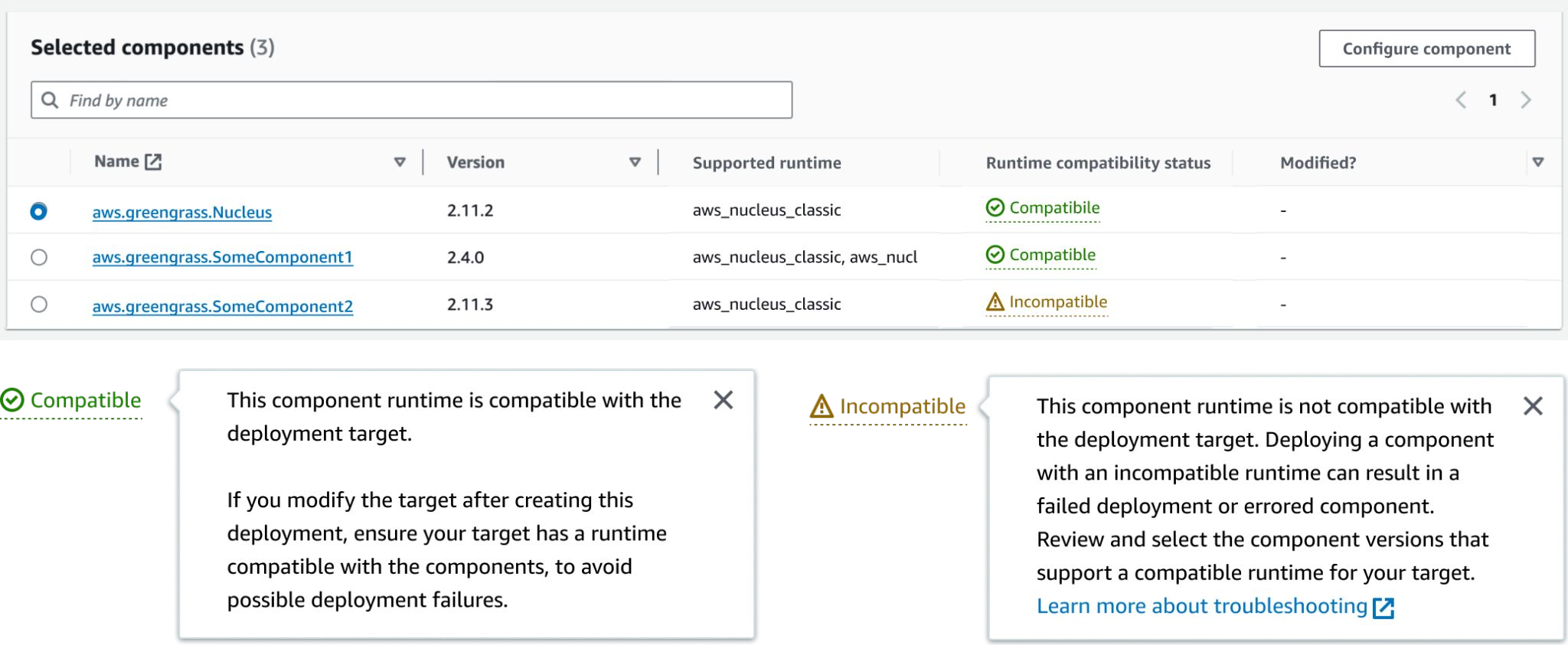The width and height of the screenshot is (1568, 645).
Task: Click aws_nucleus_classic runtime in SomeComponent2 row
Action: pyautogui.click(x=766, y=305)
